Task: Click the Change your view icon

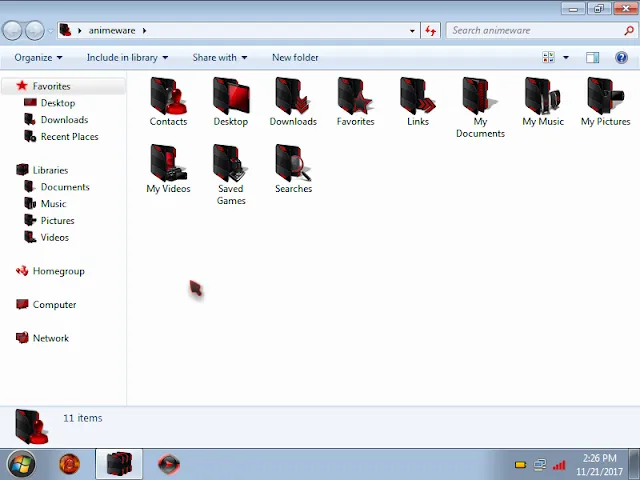Action: coord(548,58)
